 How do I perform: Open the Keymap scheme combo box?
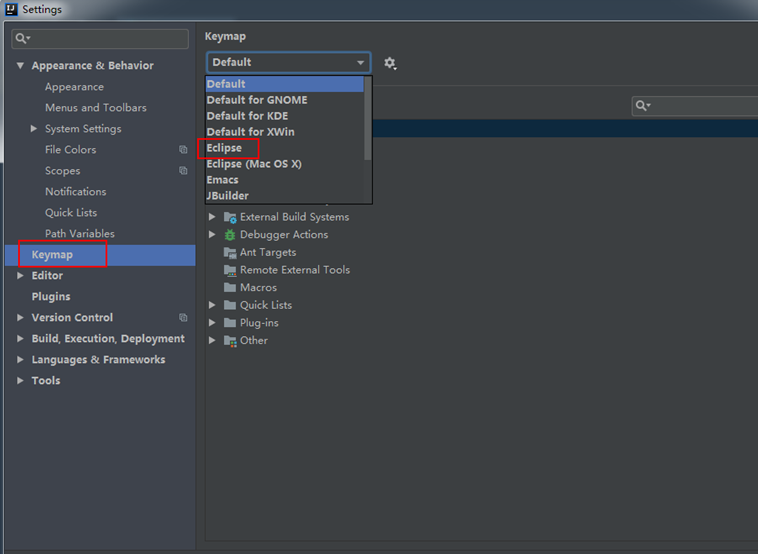[289, 62]
